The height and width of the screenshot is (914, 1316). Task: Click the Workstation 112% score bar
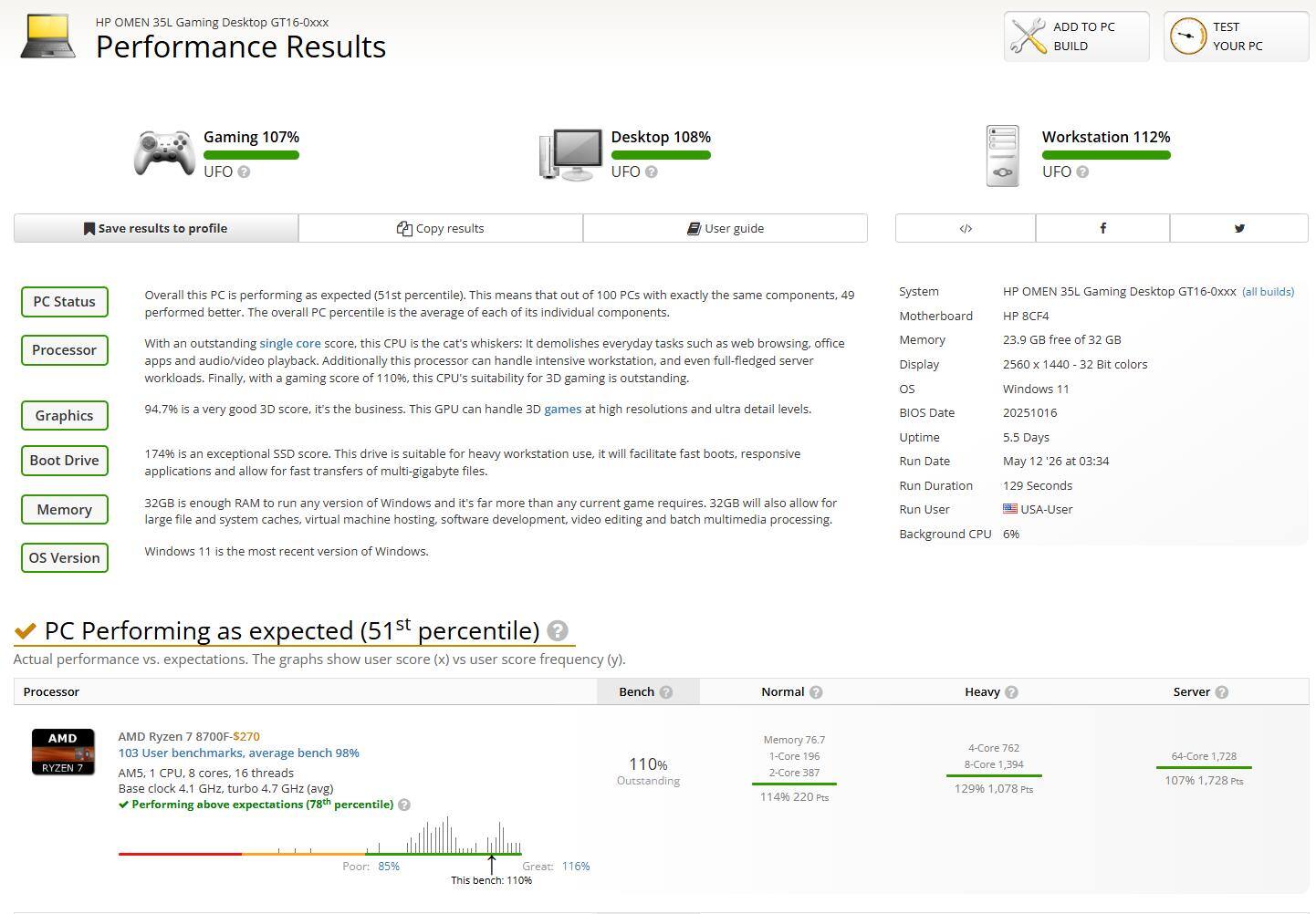(1106, 155)
